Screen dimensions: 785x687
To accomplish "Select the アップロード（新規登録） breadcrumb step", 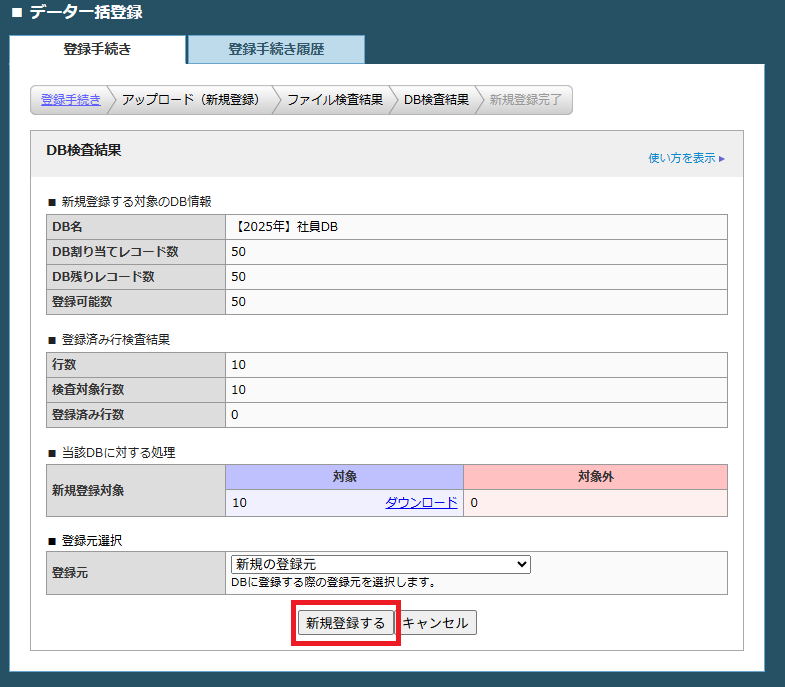I will coord(191,100).
